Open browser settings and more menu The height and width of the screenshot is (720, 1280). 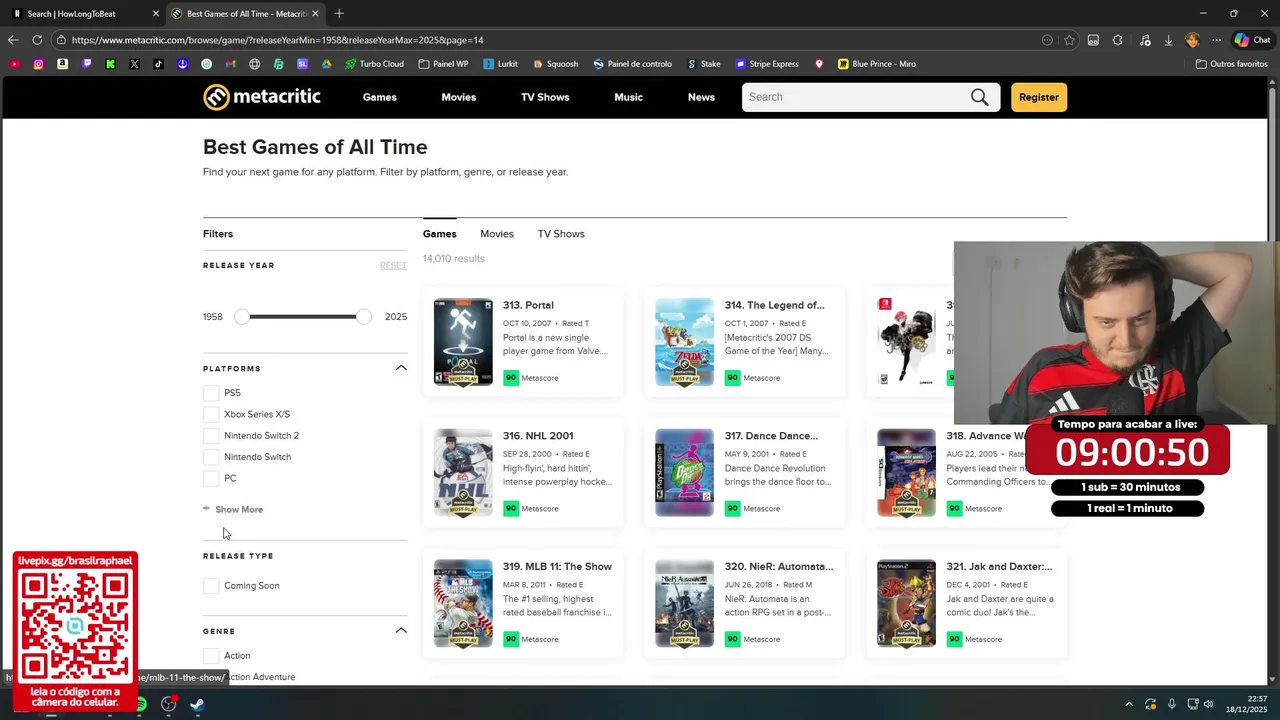[1216, 40]
